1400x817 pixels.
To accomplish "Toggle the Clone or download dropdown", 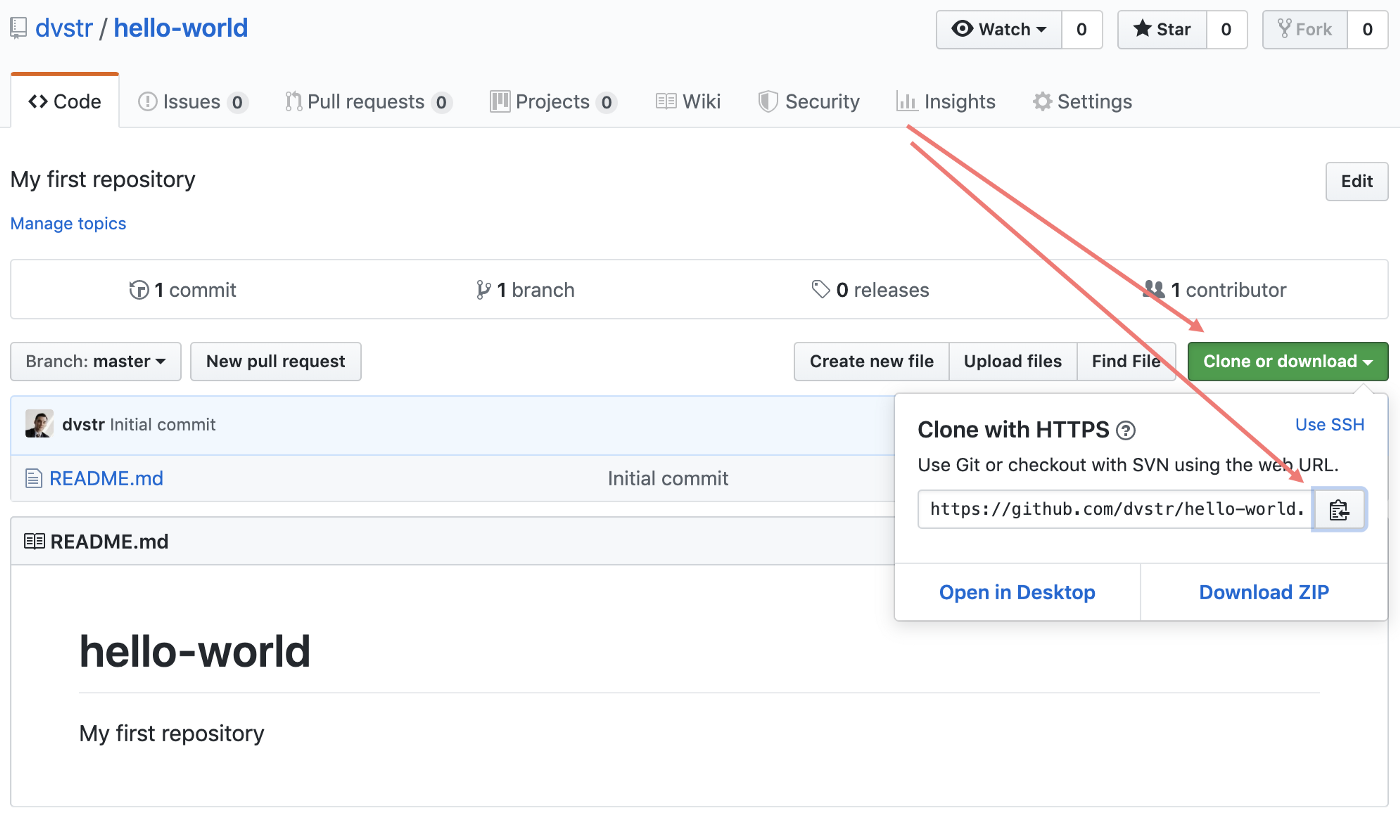I will (1288, 361).
